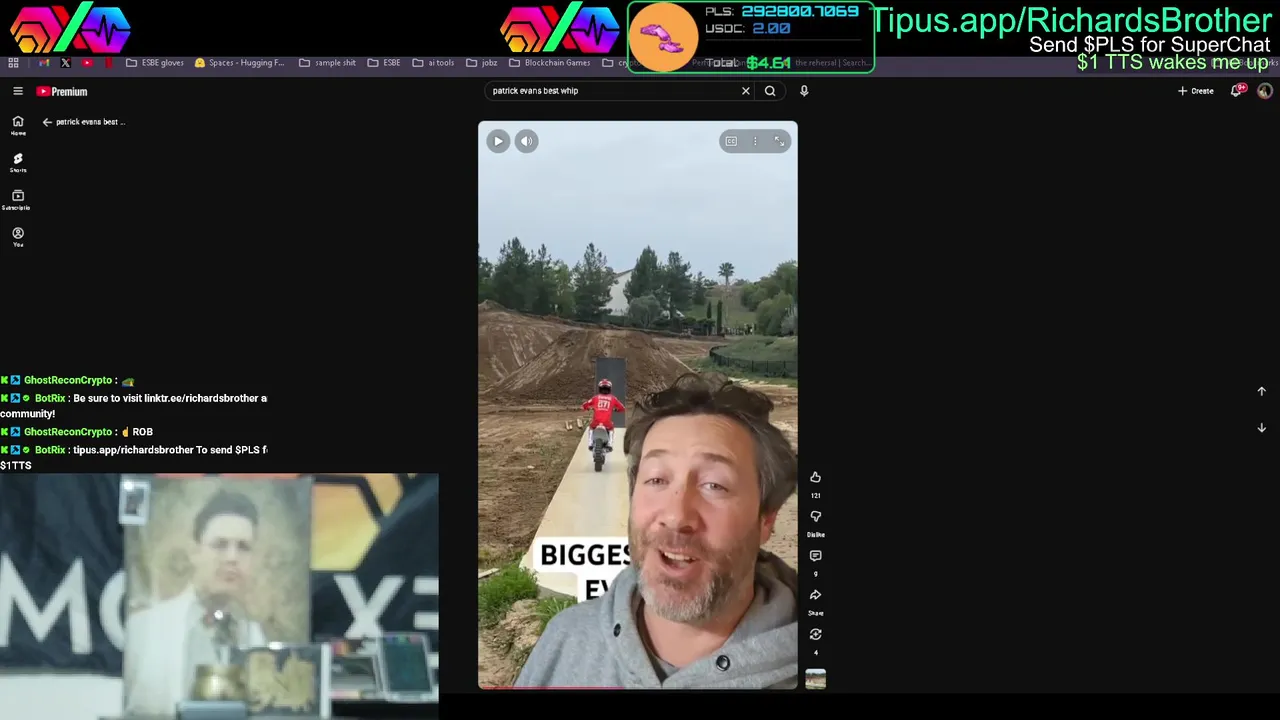Open the ESBE gloves bookmark folder
Viewport: 1280px width, 720px height.
[155, 62]
